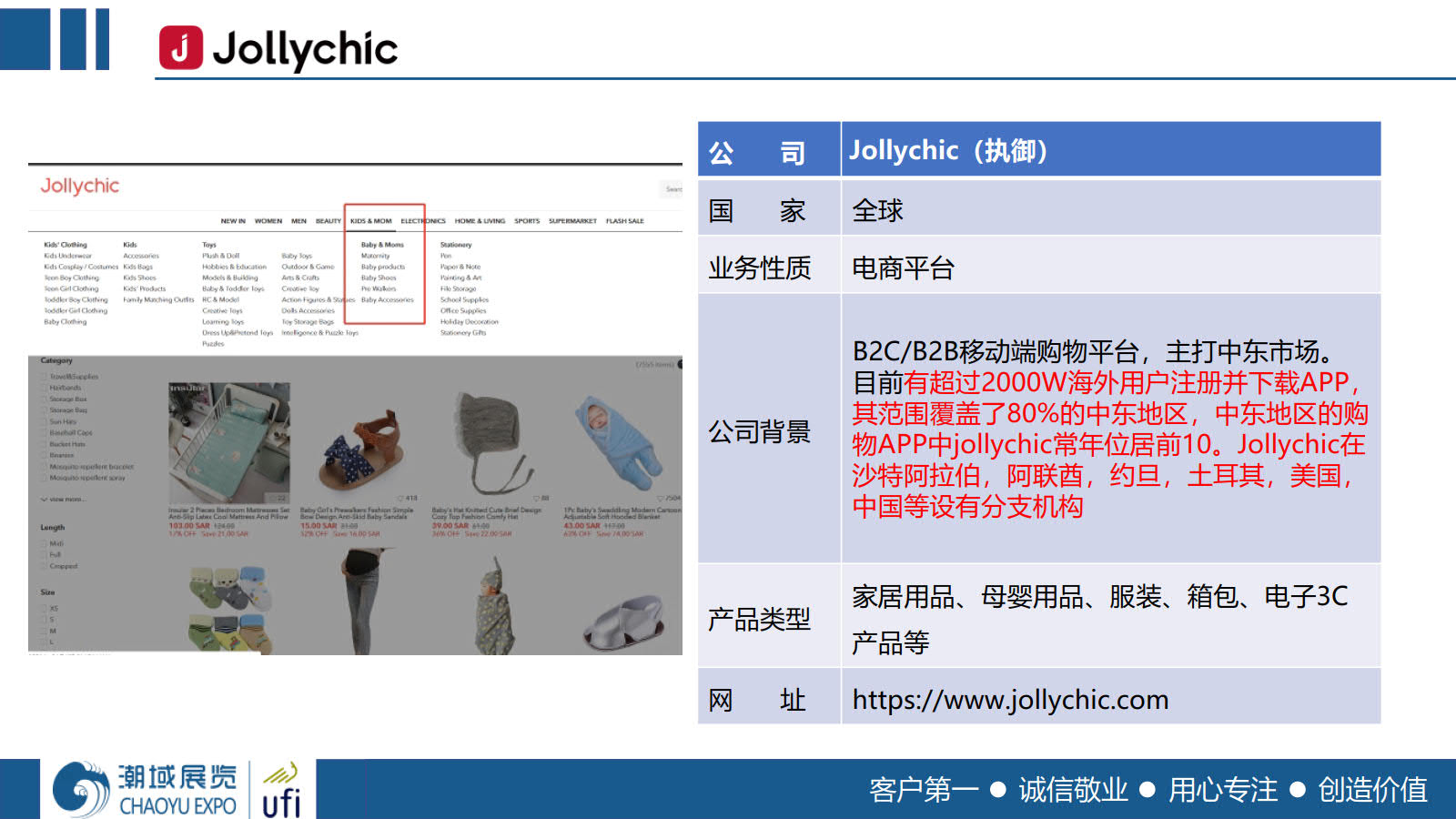Open the WOMEN menu
Image resolution: width=1456 pixels, height=819 pixels.
[268, 221]
